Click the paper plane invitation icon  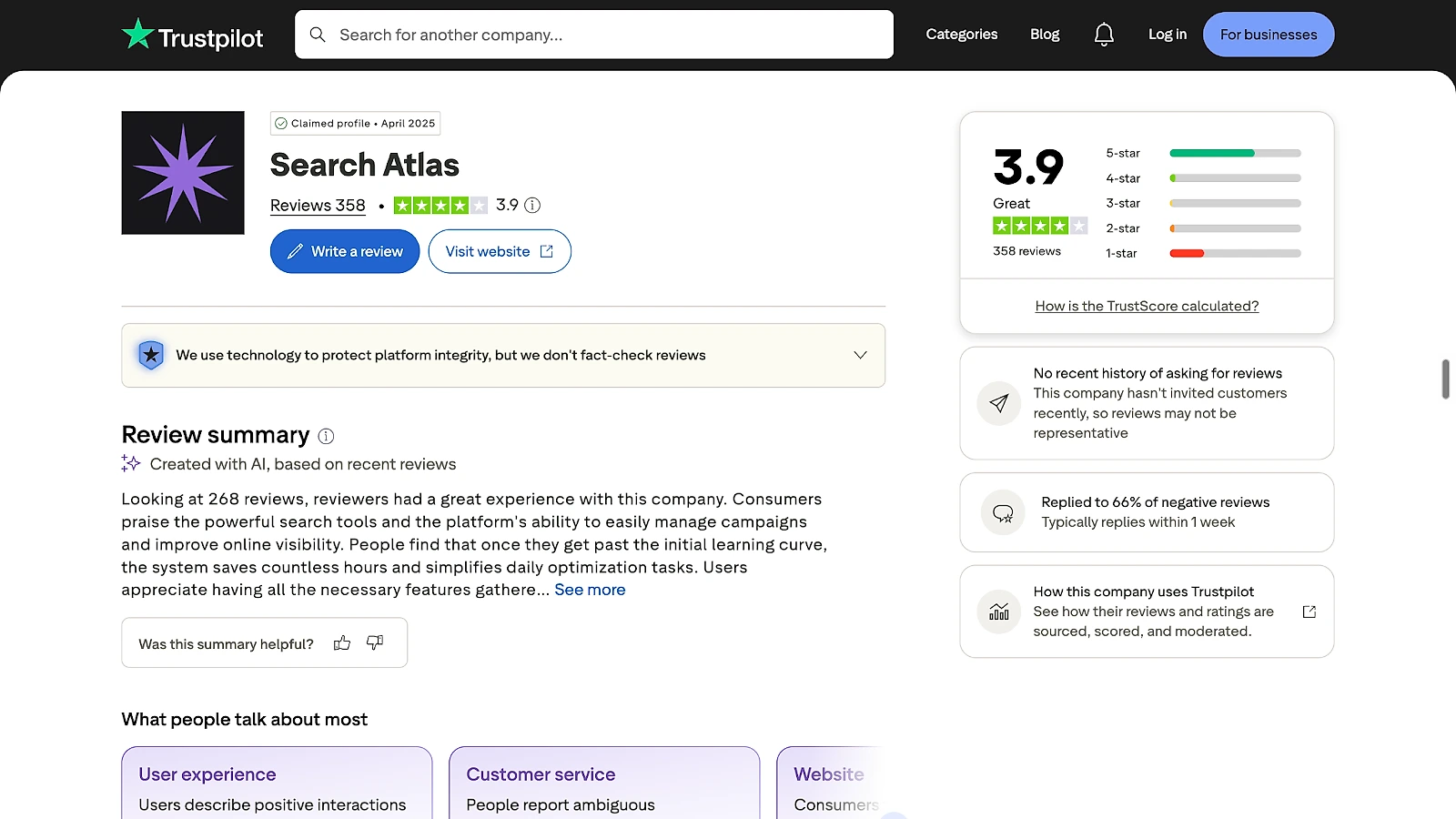[x=999, y=403]
